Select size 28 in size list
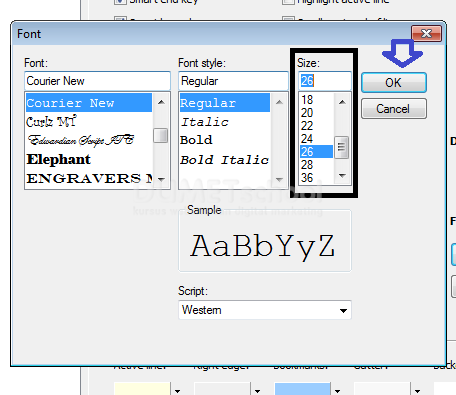The width and height of the screenshot is (456, 395). (x=316, y=165)
